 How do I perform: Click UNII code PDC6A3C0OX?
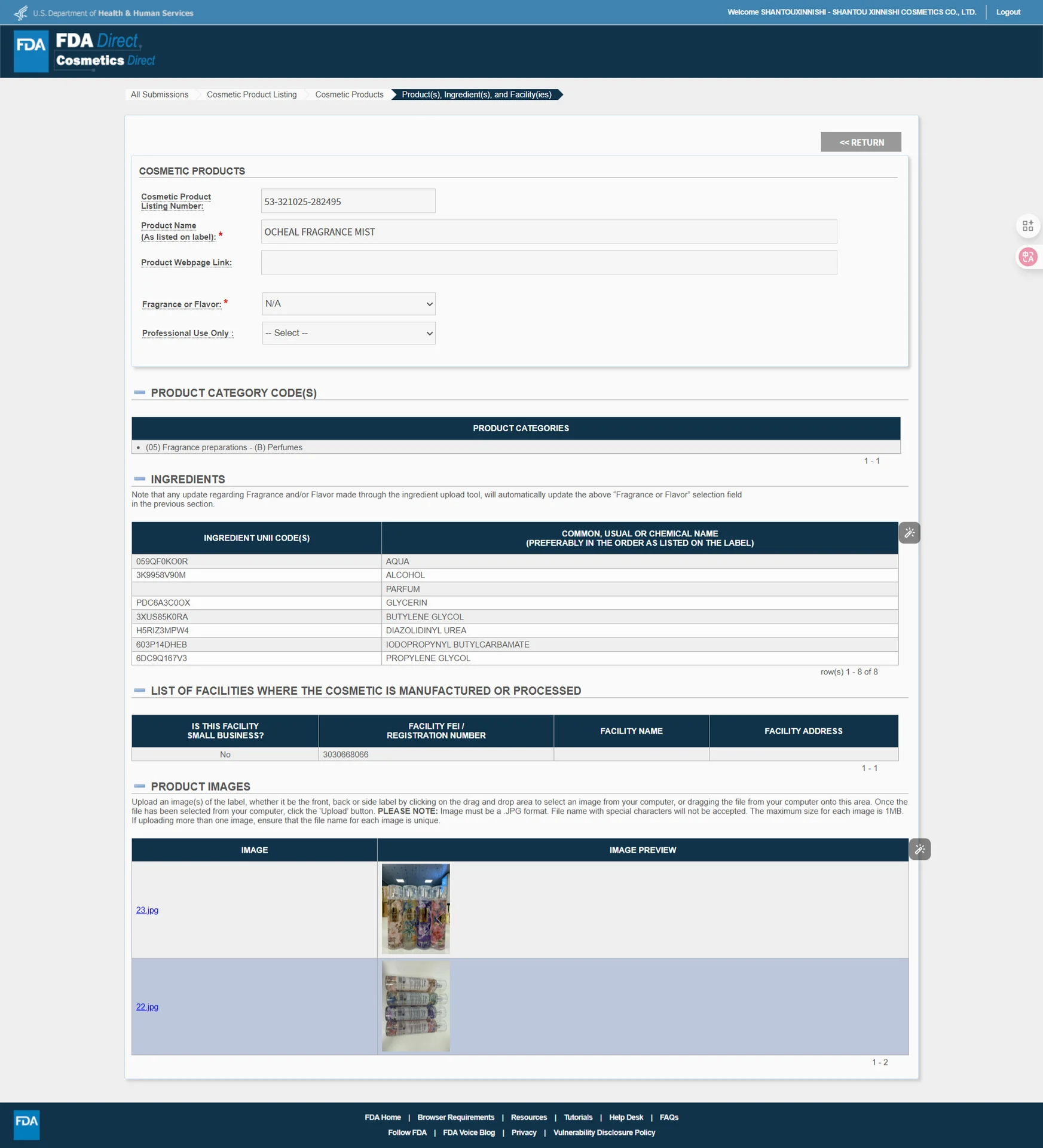[x=163, y=603]
